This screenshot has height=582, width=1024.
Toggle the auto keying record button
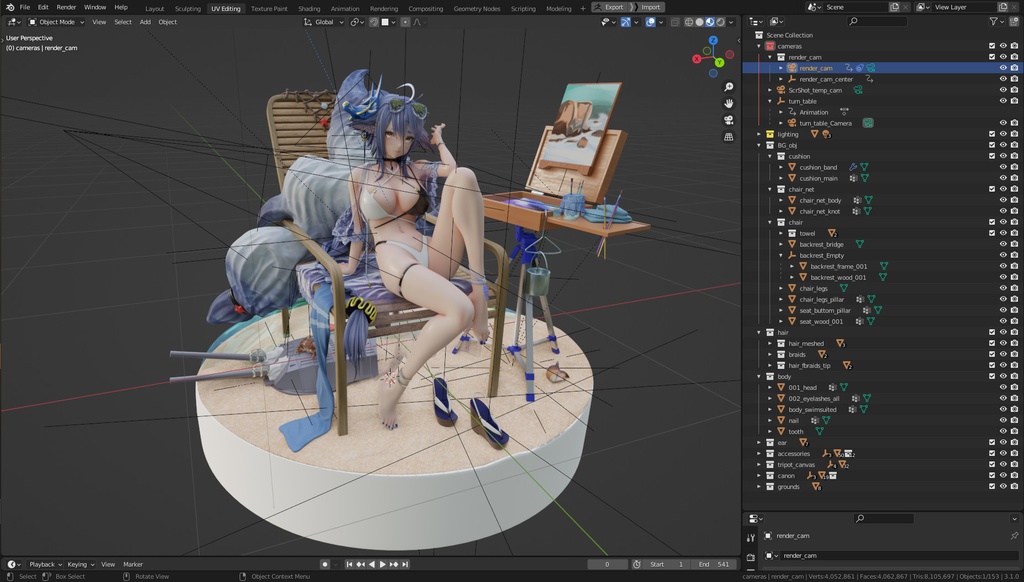point(325,564)
